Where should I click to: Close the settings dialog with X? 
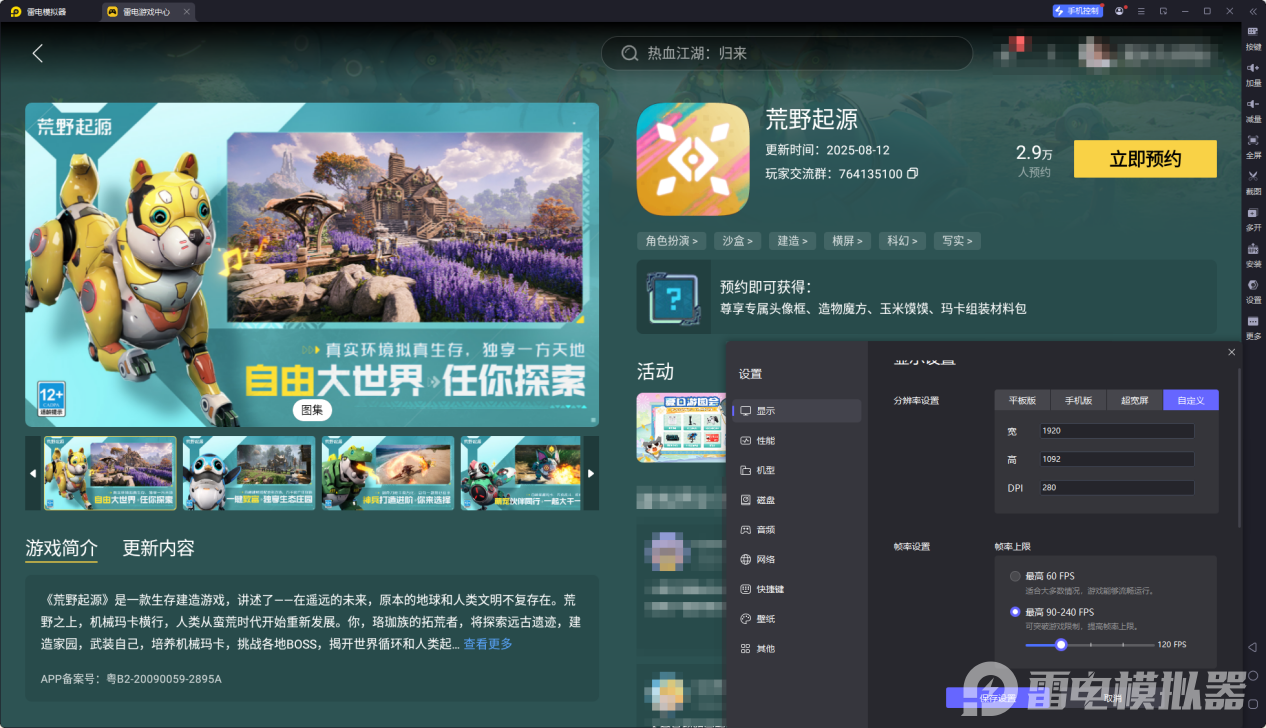[1231, 352]
